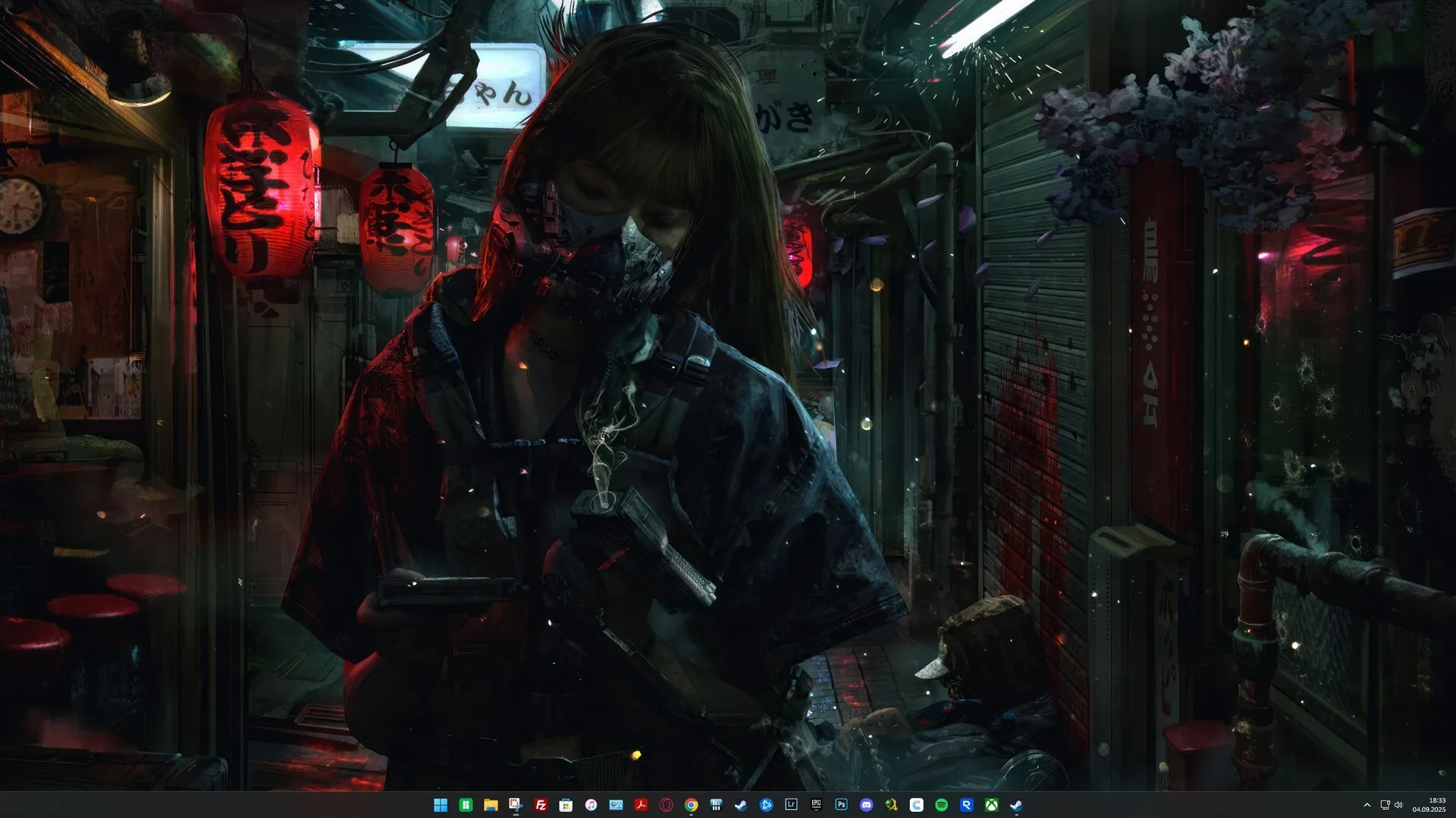
Task: Switch to Google Chrome on taskbar
Action: coord(691,805)
